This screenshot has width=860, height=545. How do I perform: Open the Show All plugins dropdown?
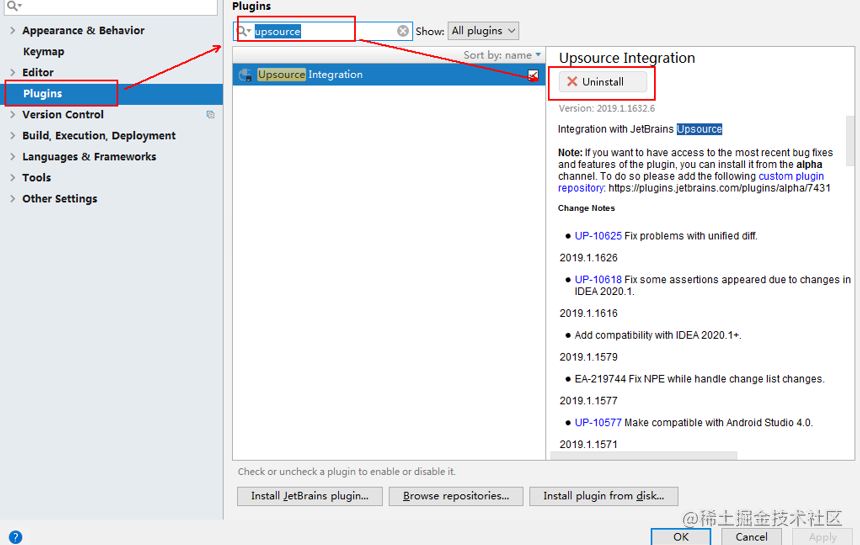click(x=483, y=31)
